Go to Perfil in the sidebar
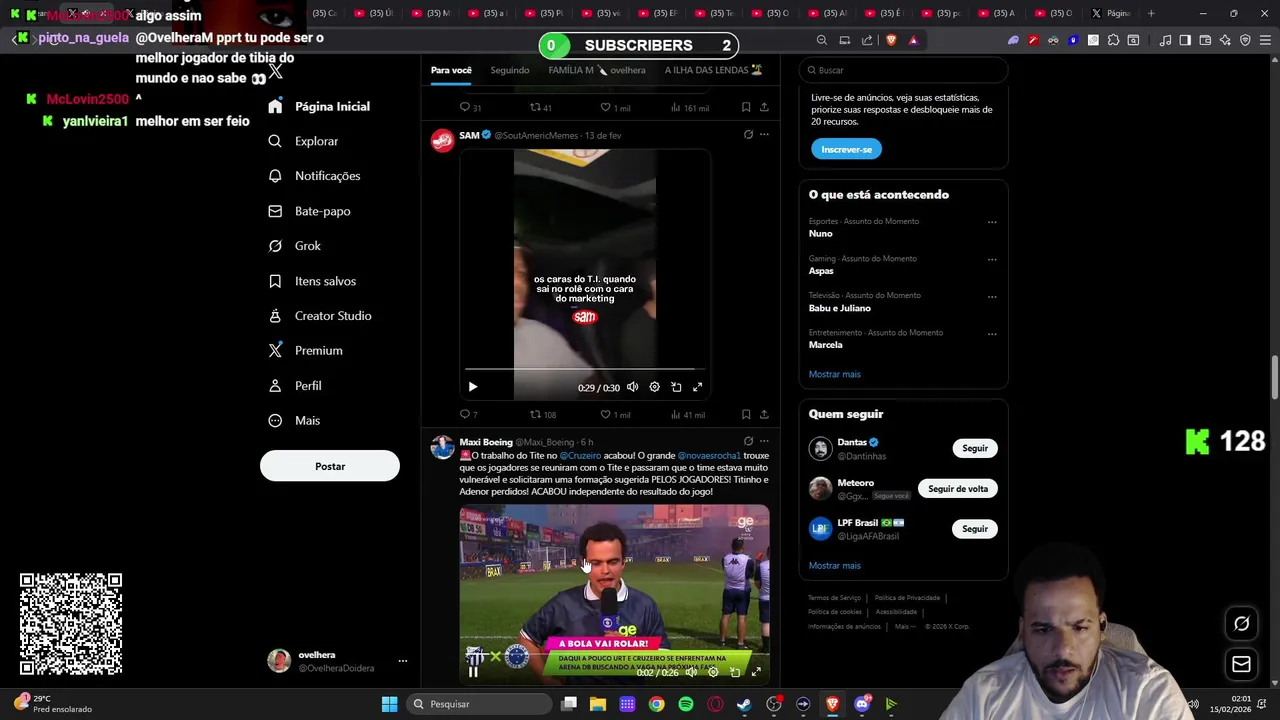This screenshot has width=1280, height=720. click(x=294, y=386)
